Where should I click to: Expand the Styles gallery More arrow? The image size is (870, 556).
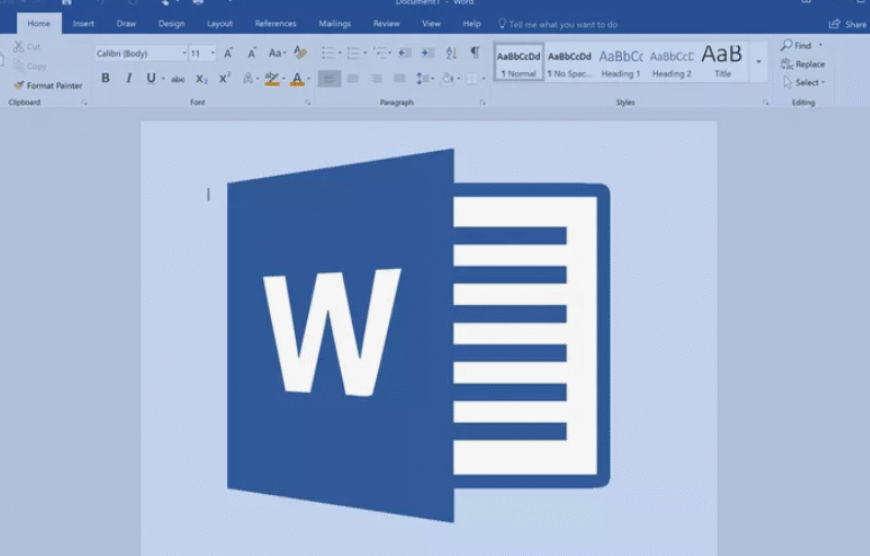click(758, 62)
